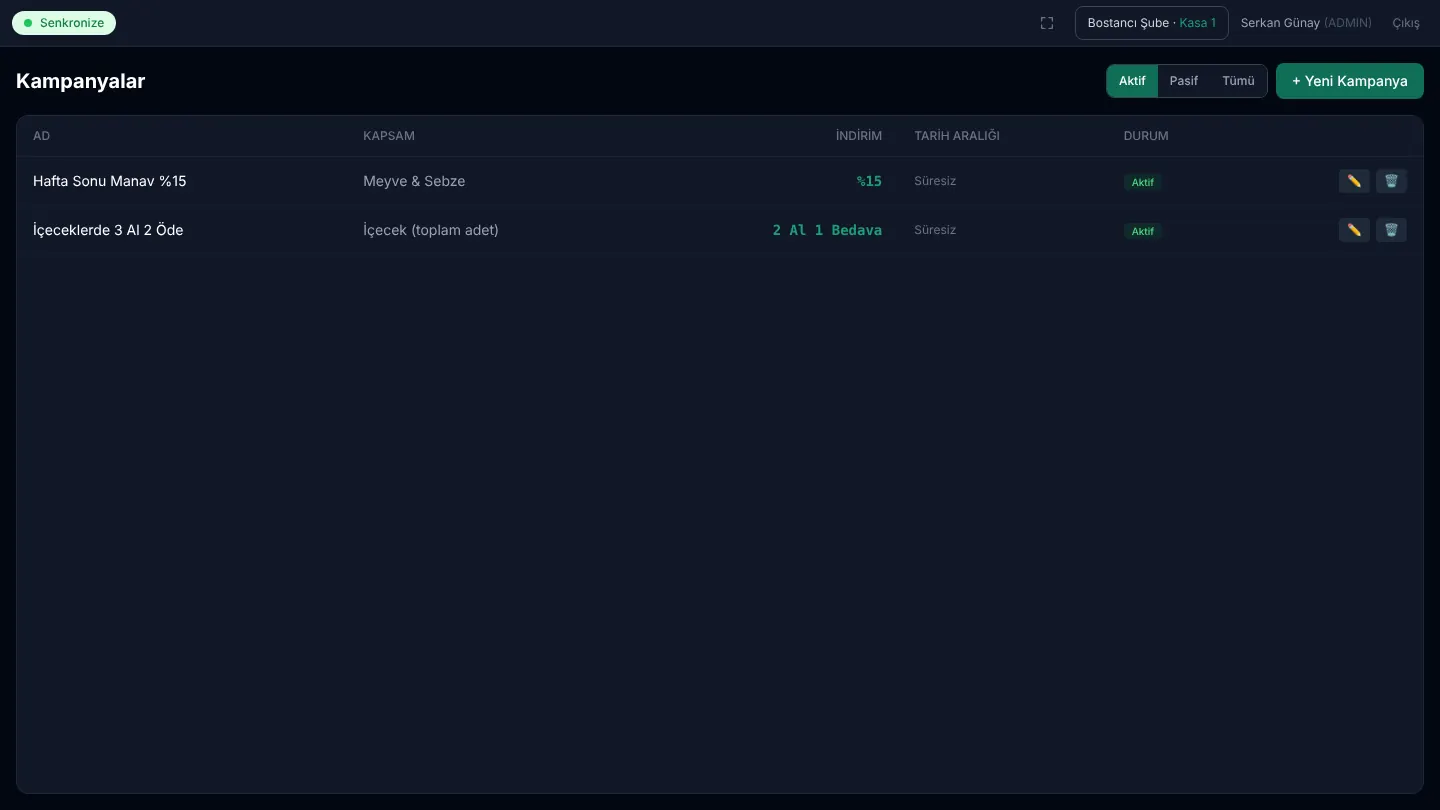This screenshot has width=1440, height=810.
Task: Click the DURUM column header
Action: [1146, 136]
